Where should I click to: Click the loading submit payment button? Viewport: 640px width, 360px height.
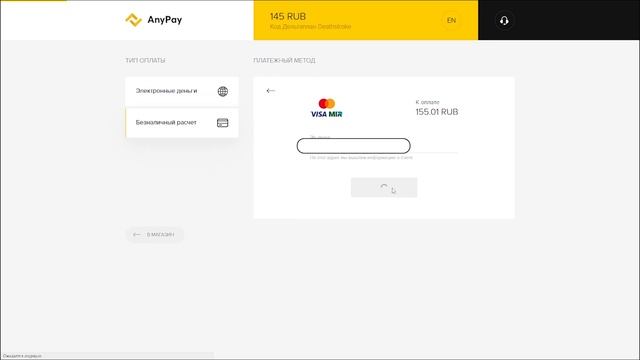tap(384, 187)
